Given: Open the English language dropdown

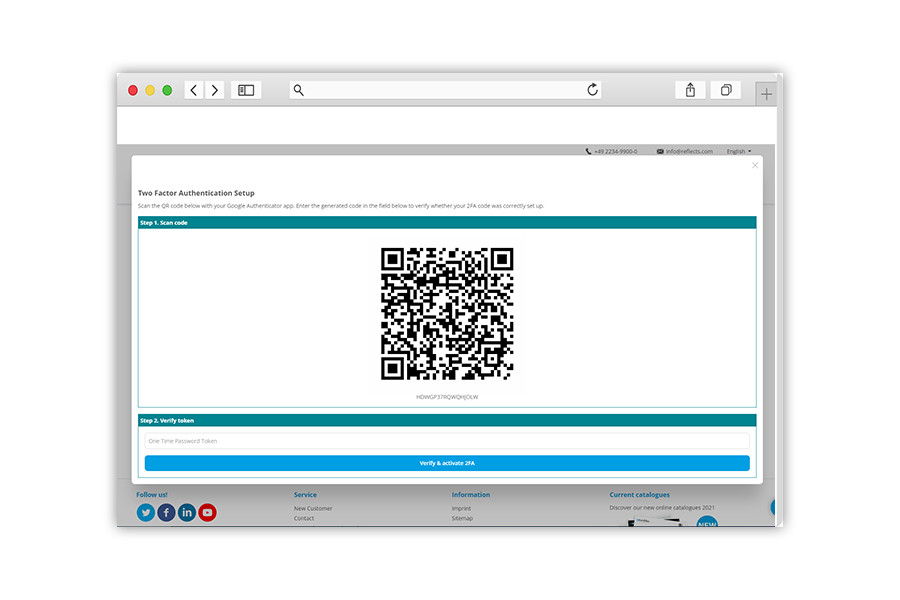Looking at the screenshot, I should [x=737, y=151].
